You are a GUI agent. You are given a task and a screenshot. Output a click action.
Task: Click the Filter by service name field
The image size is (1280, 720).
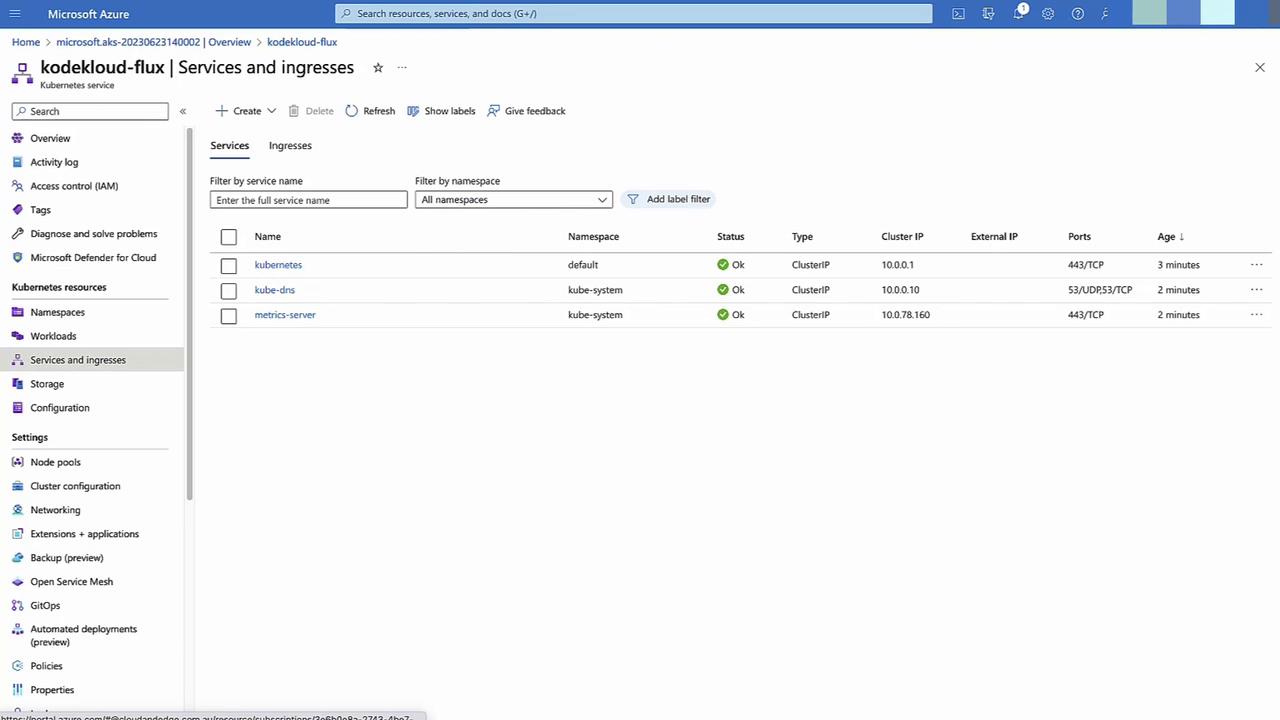click(309, 200)
